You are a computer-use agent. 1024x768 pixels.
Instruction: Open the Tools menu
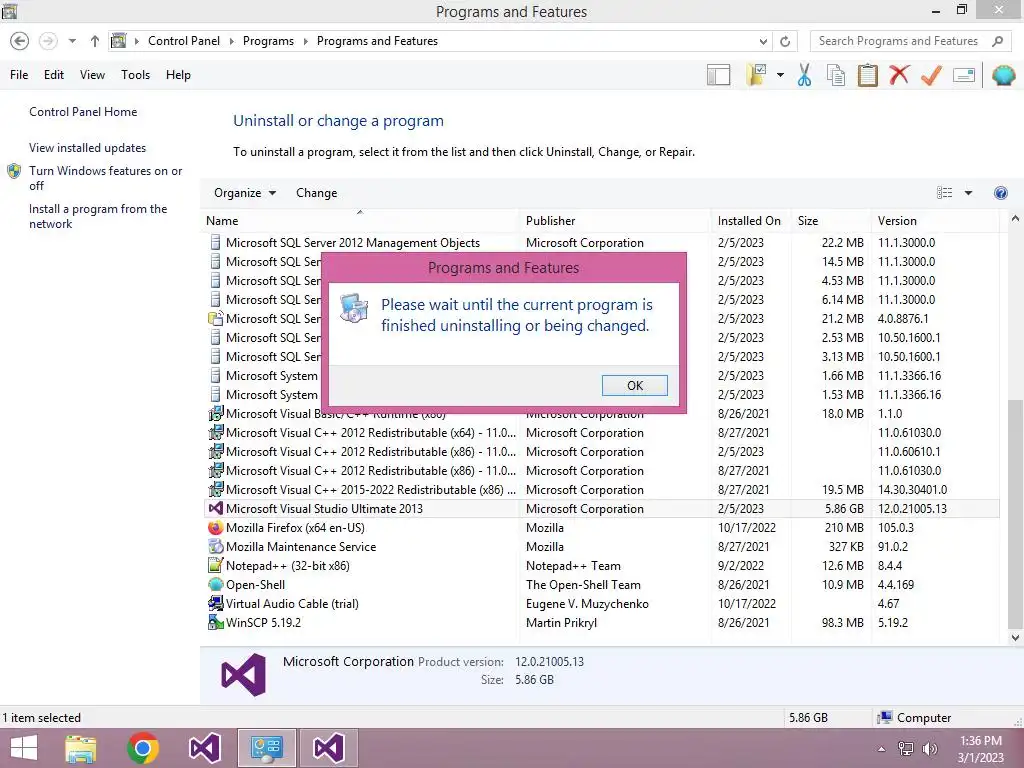click(x=135, y=74)
